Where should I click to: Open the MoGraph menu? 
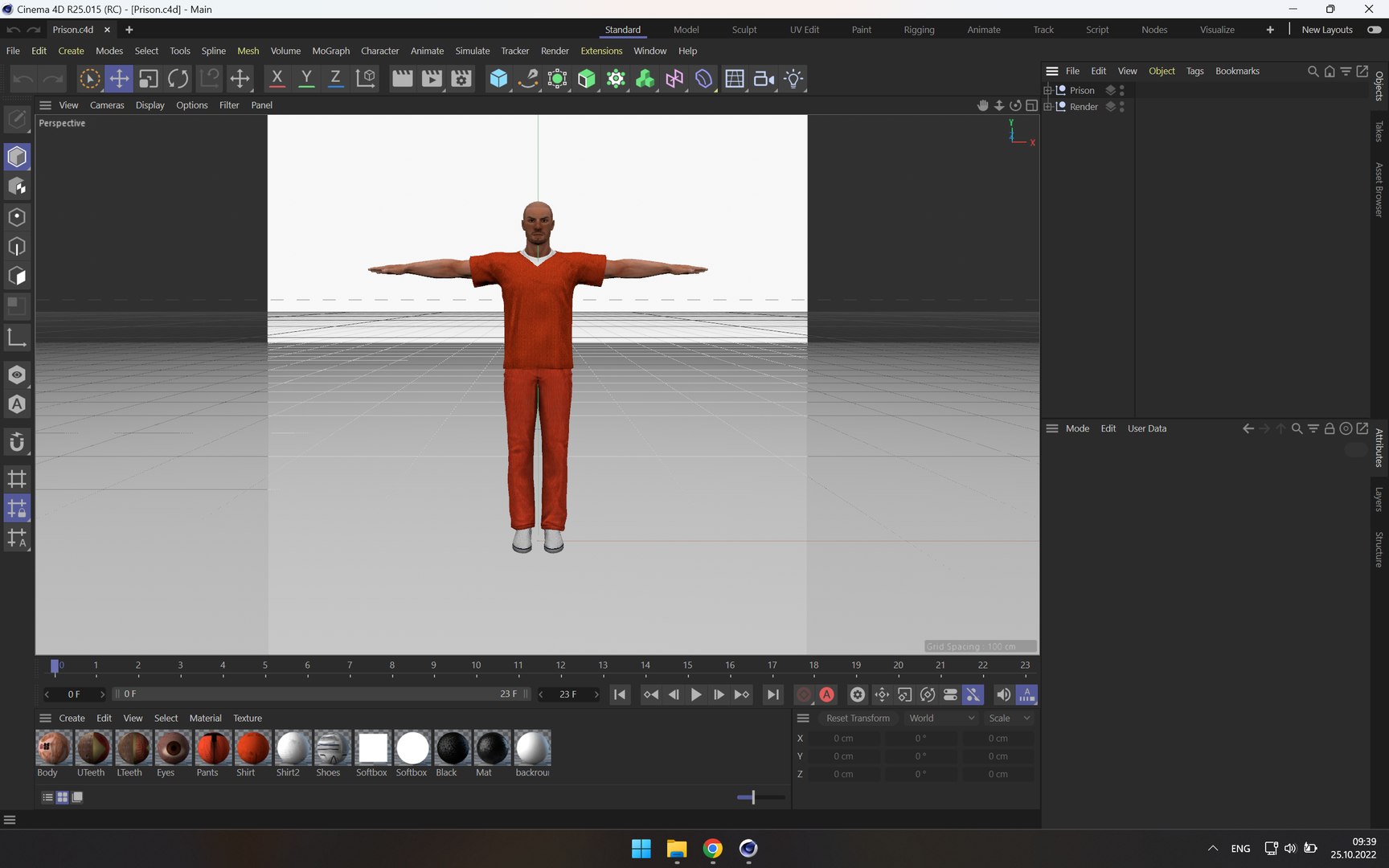pos(330,51)
